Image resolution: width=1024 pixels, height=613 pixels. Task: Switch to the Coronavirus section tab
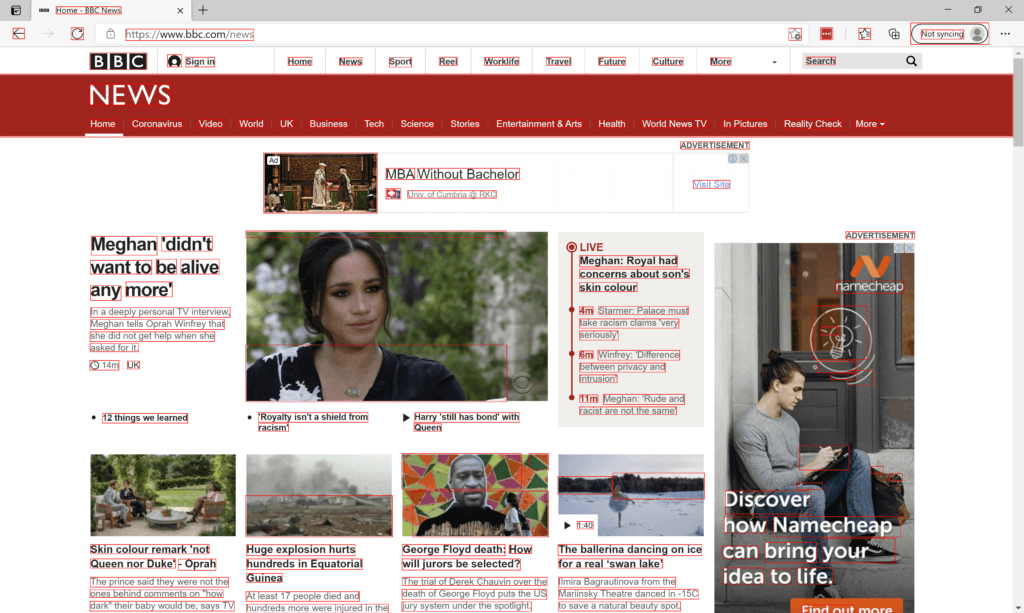point(157,124)
